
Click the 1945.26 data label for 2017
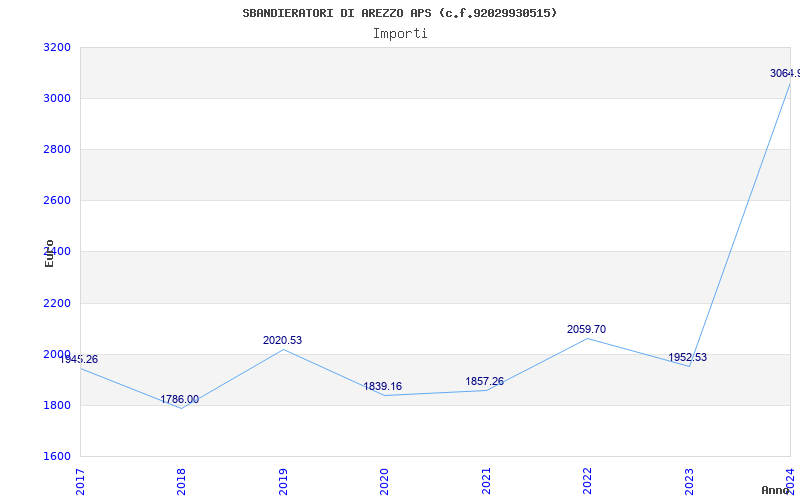coord(79,360)
